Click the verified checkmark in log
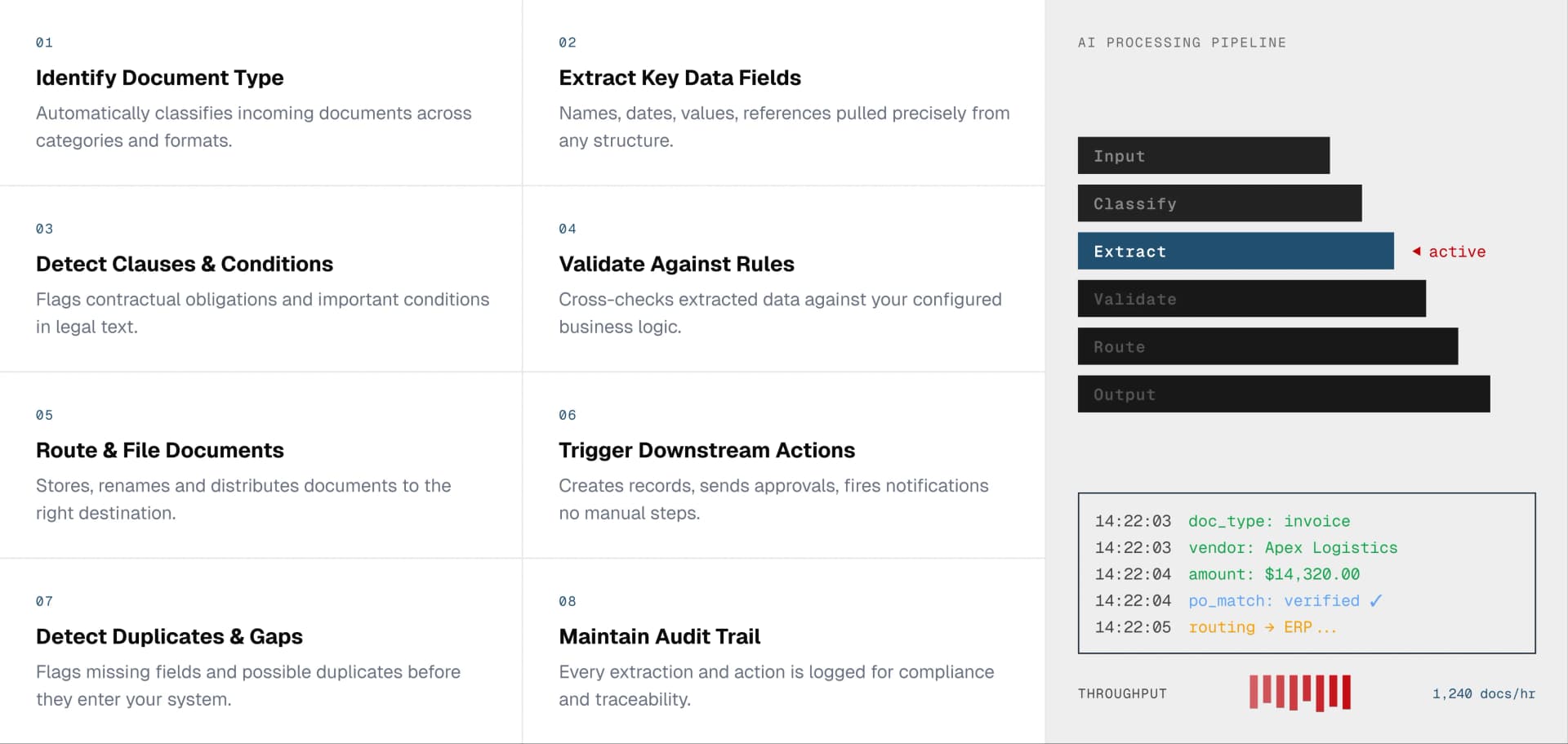Image resolution: width=1568 pixels, height=744 pixels. click(1376, 601)
